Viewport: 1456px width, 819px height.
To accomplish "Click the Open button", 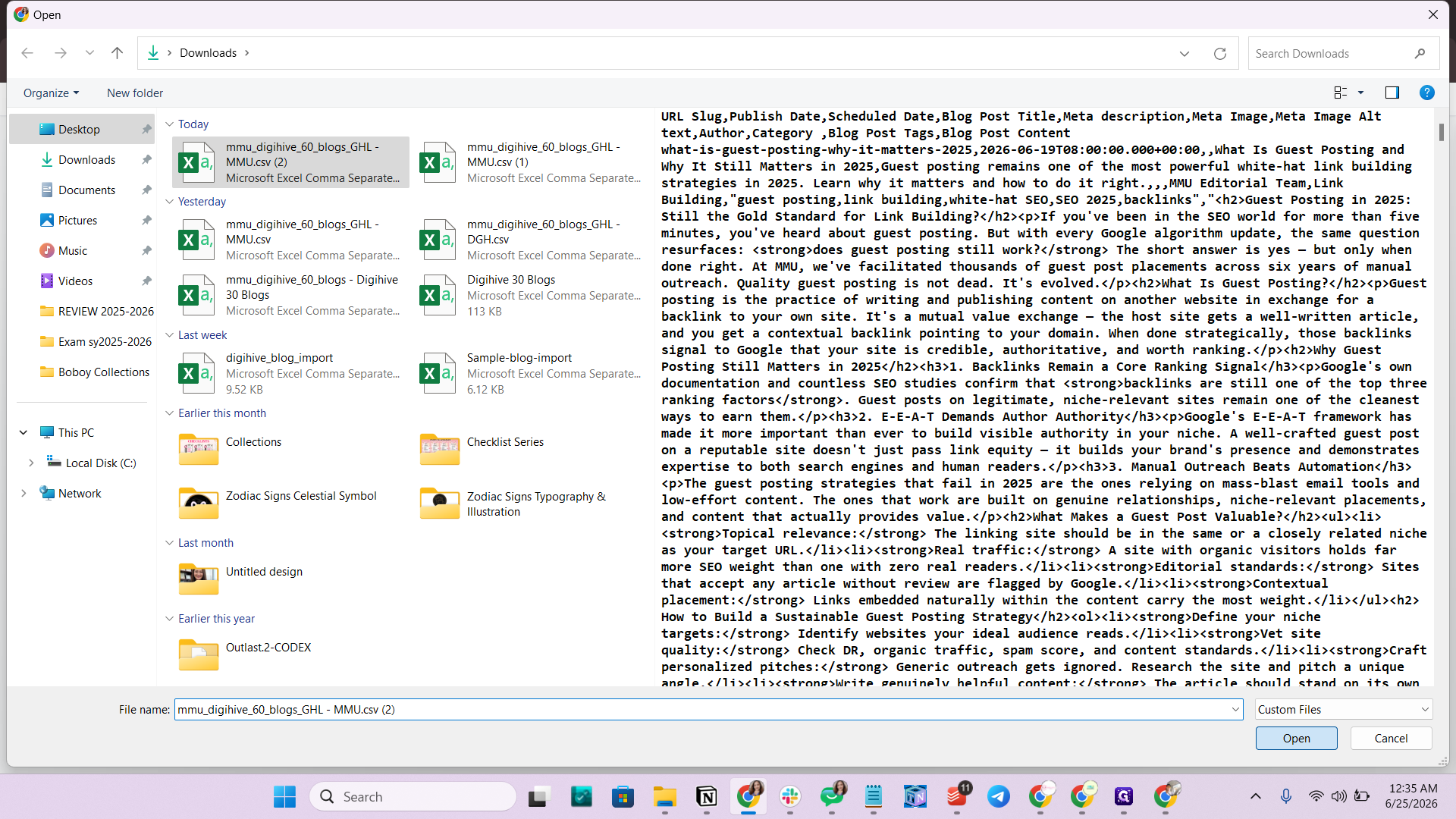I will pyautogui.click(x=1296, y=739).
